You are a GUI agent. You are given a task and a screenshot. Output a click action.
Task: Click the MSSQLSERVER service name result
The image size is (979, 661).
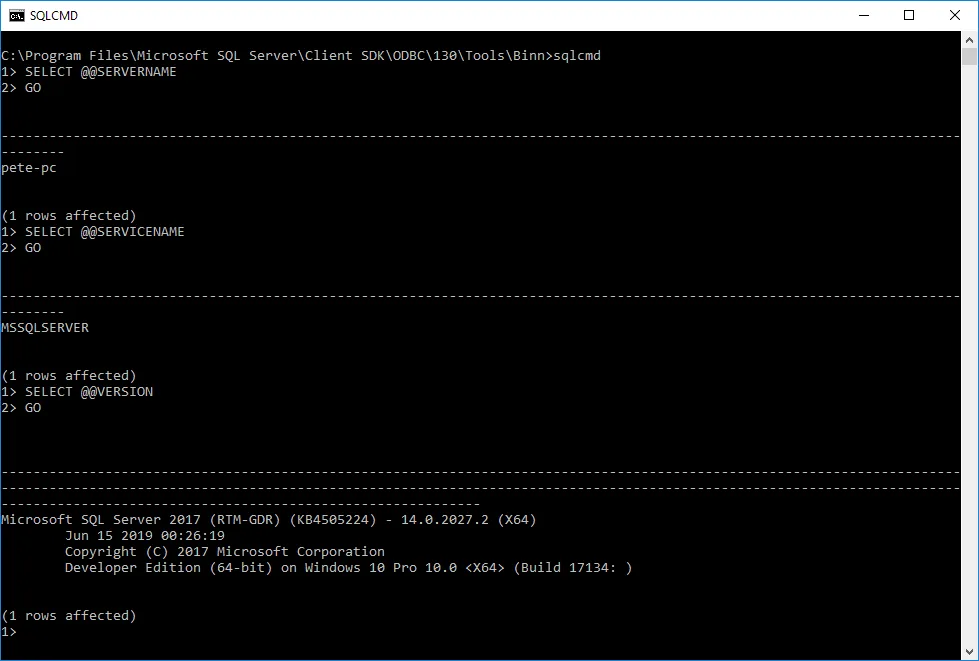click(x=45, y=328)
